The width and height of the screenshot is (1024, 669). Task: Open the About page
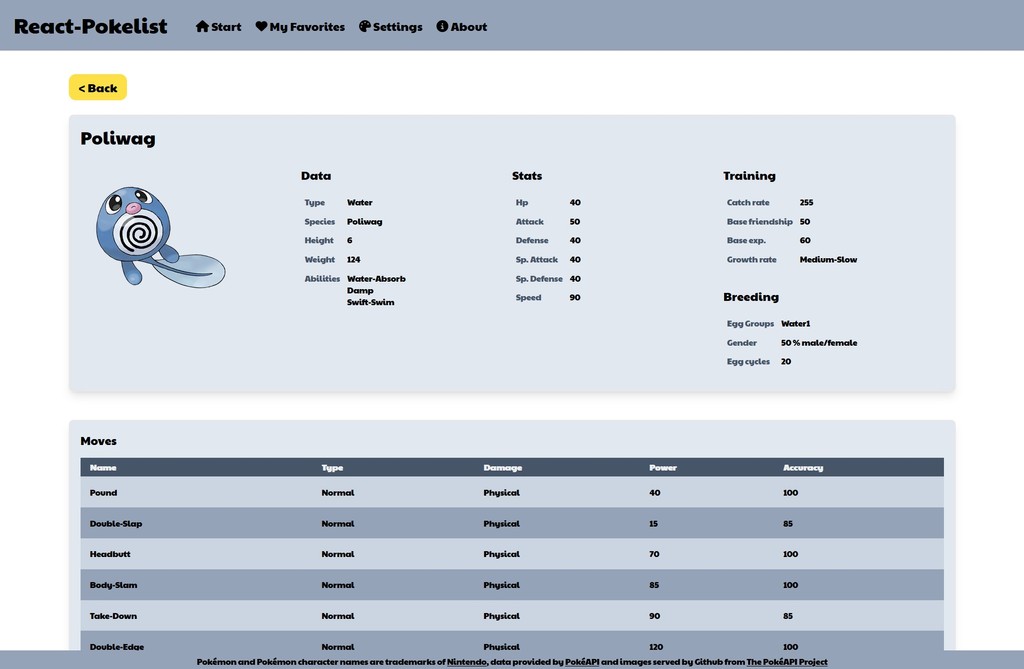coord(468,27)
